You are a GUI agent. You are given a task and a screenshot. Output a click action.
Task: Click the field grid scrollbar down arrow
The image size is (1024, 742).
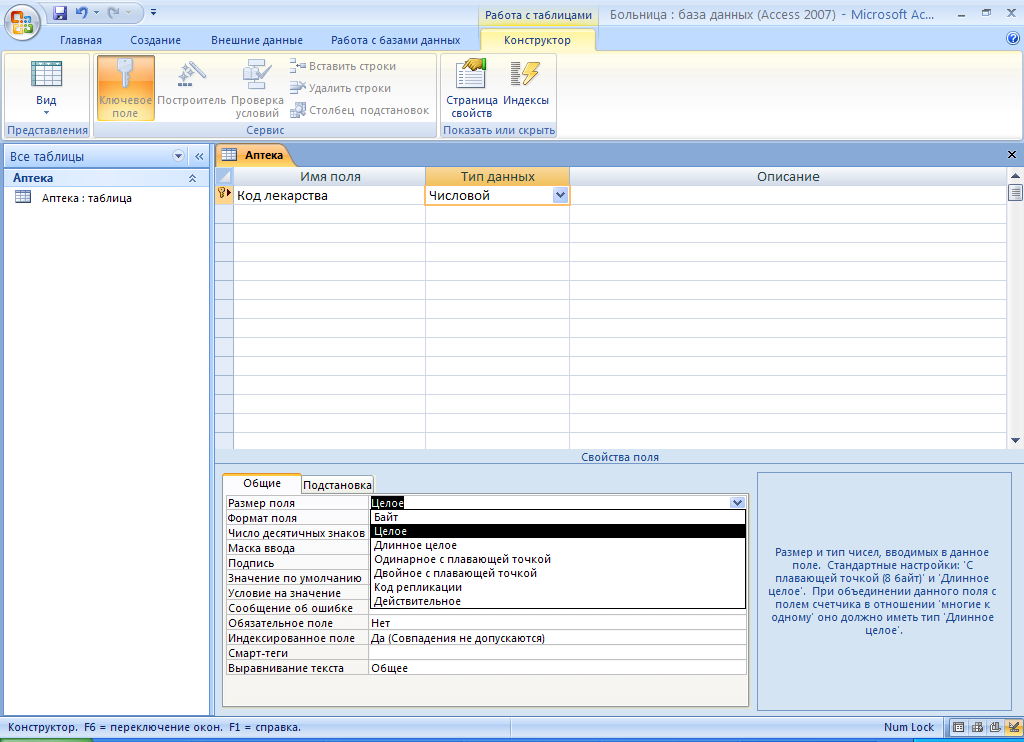1015,441
